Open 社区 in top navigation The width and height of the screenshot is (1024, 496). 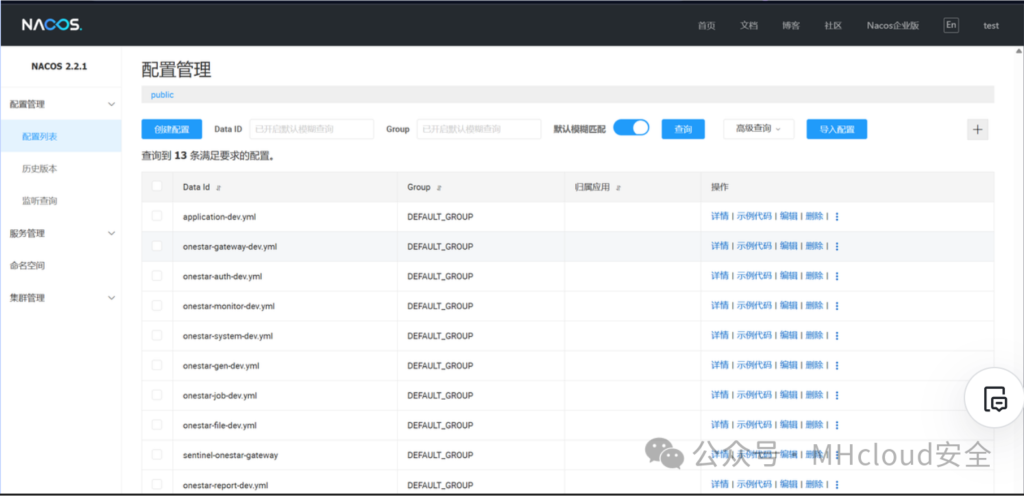pos(833,26)
